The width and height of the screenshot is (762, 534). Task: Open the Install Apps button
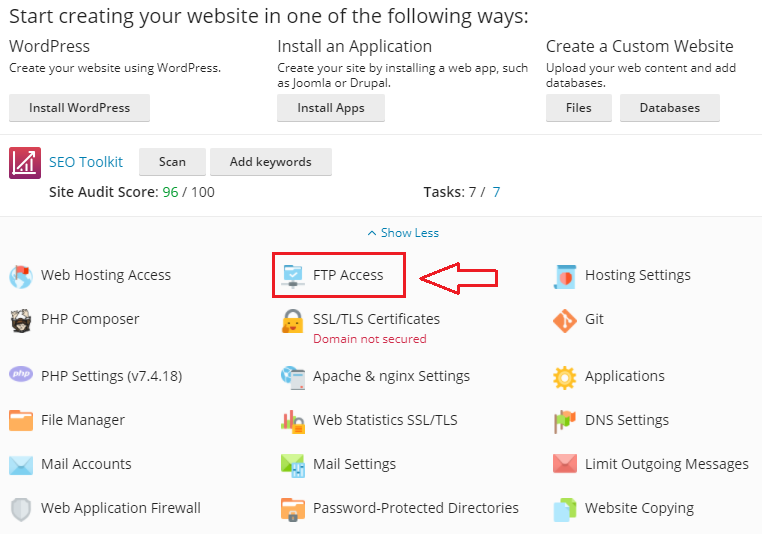tap(331, 108)
